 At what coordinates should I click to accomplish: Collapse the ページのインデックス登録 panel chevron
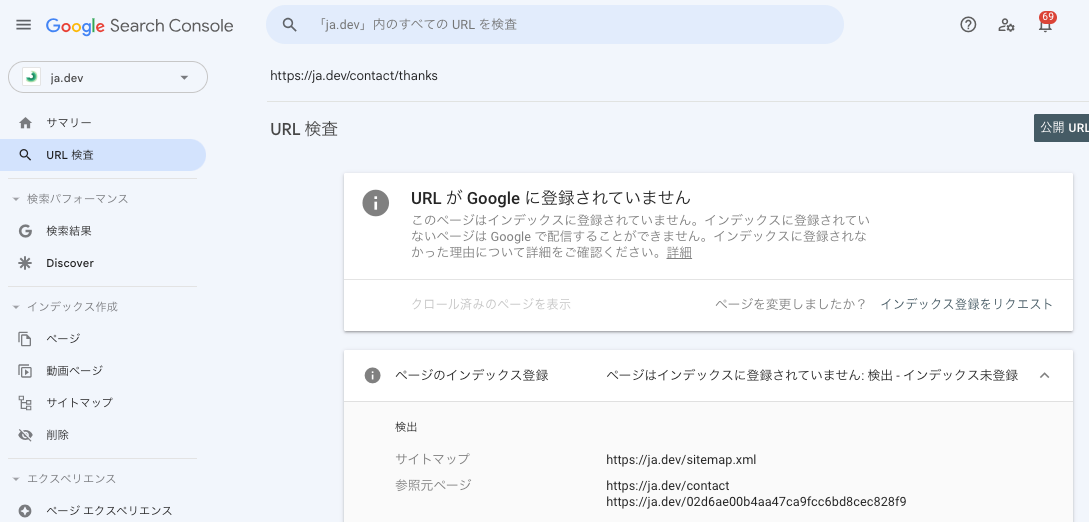point(1044,375)
